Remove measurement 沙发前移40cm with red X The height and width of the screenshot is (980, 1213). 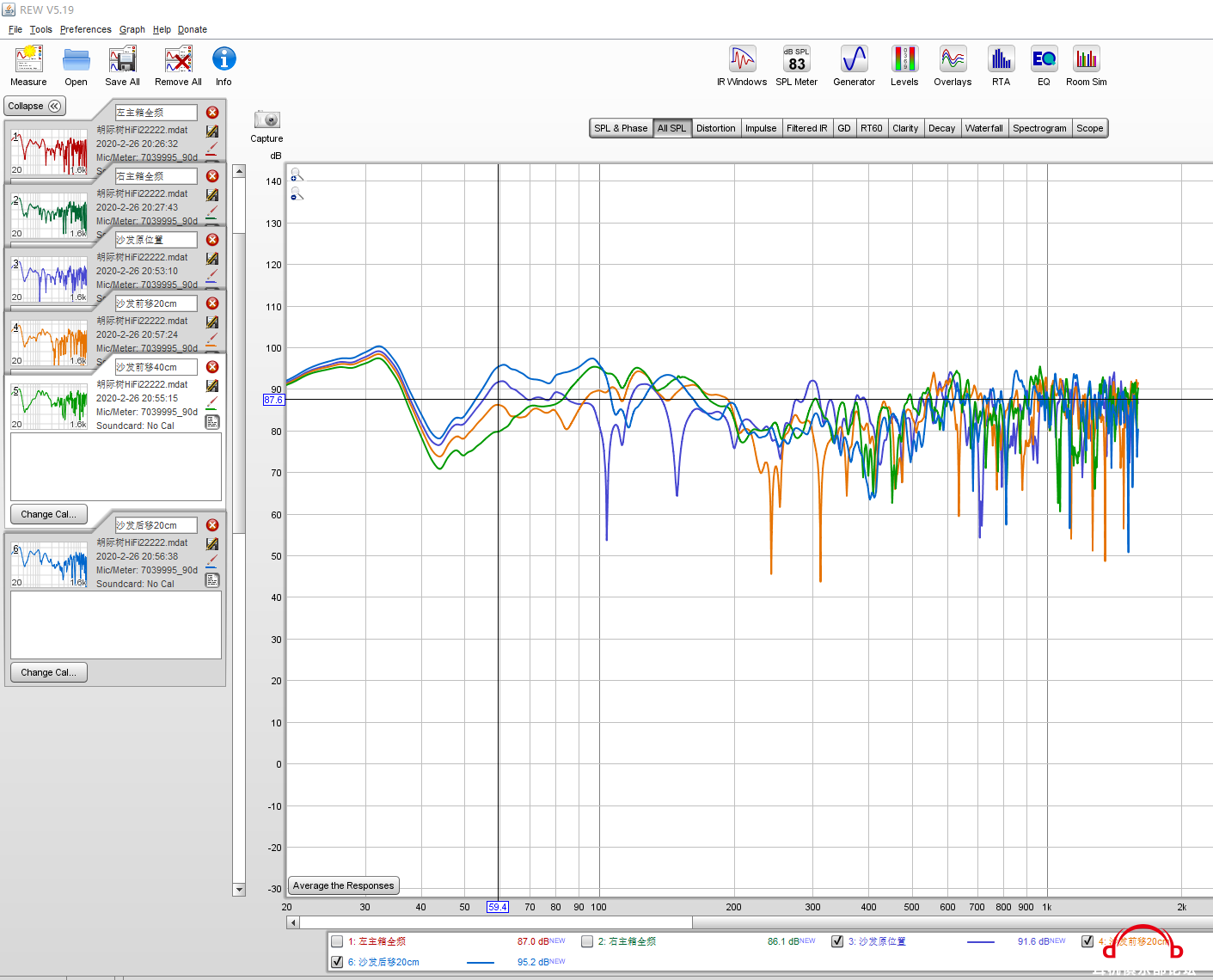click(x=212, y=367)
